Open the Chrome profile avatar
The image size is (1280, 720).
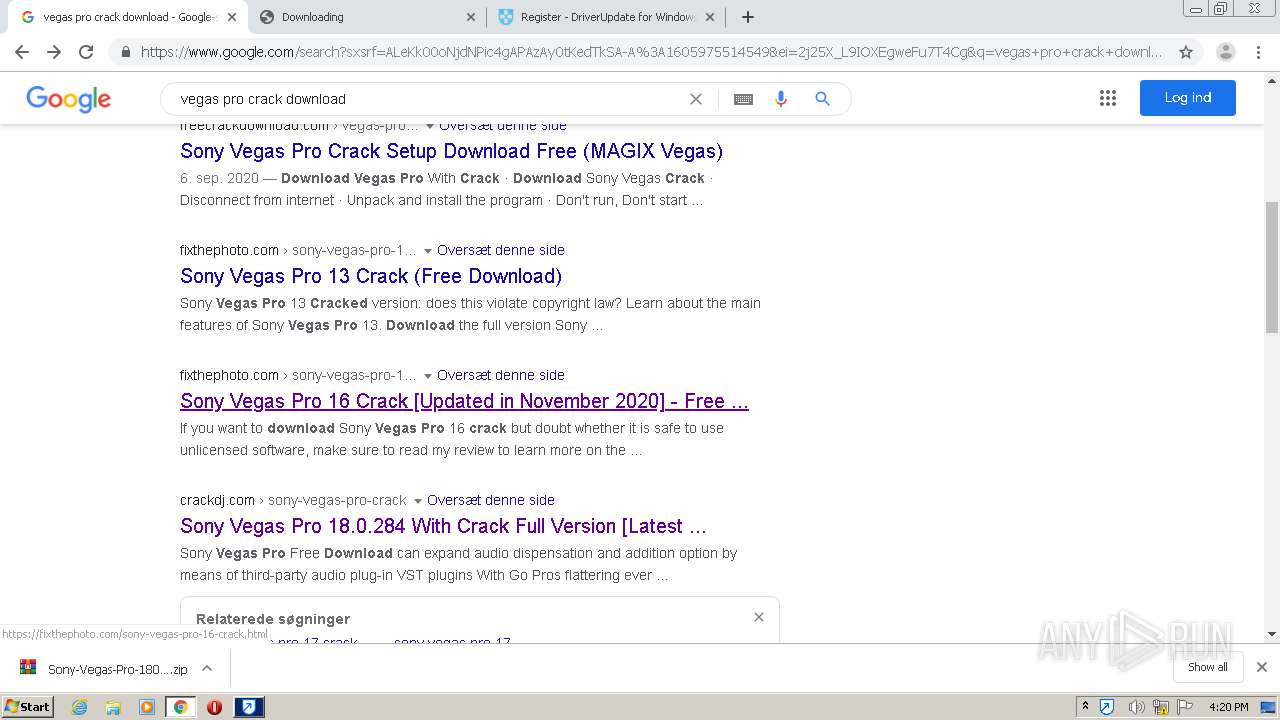click(1226, 52)
